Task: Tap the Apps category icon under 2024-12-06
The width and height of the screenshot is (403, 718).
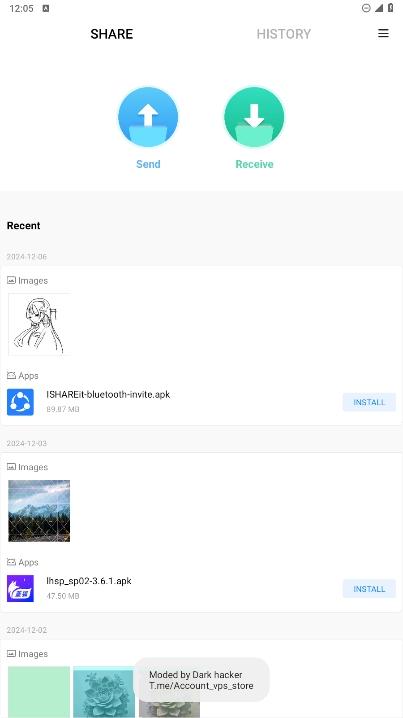Action: [11, 375]
